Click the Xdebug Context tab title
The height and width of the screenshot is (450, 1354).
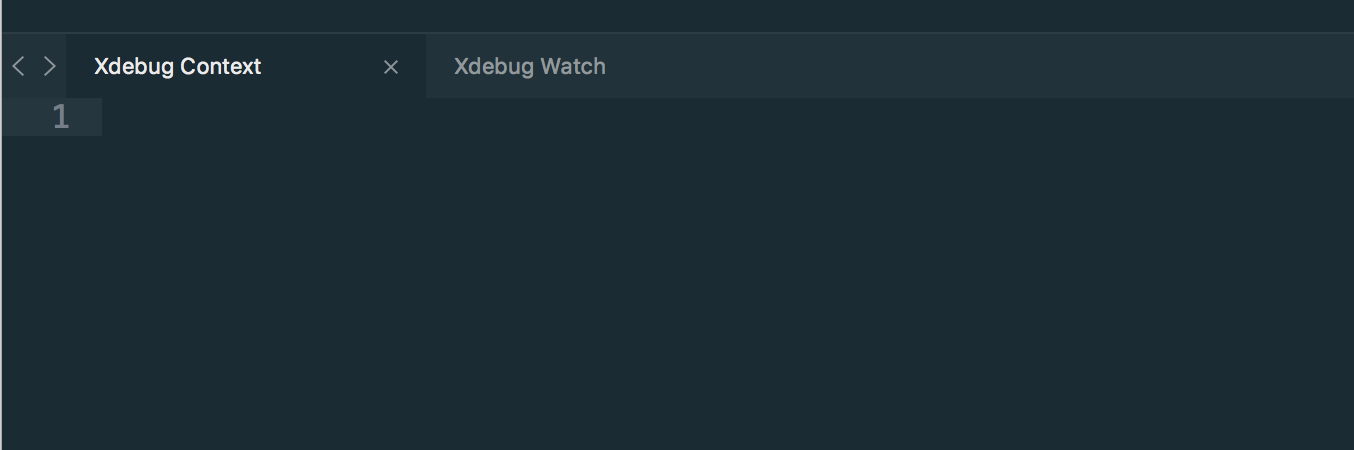[x=178, y=67]
